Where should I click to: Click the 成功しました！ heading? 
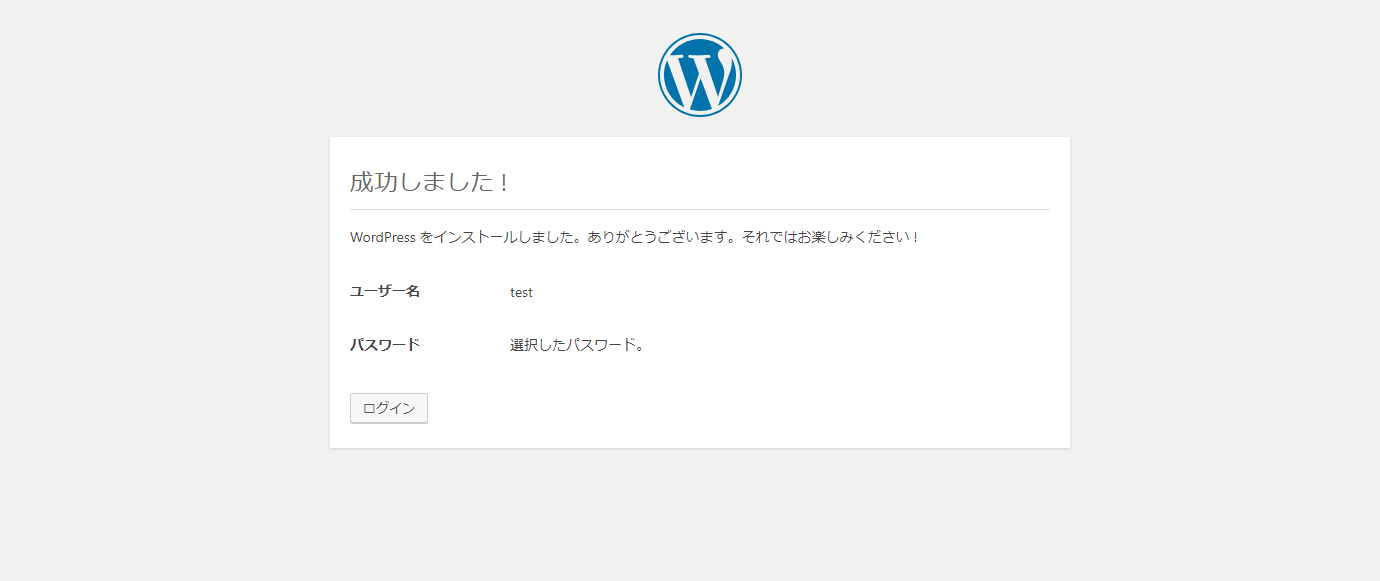[x=431, y=182]
